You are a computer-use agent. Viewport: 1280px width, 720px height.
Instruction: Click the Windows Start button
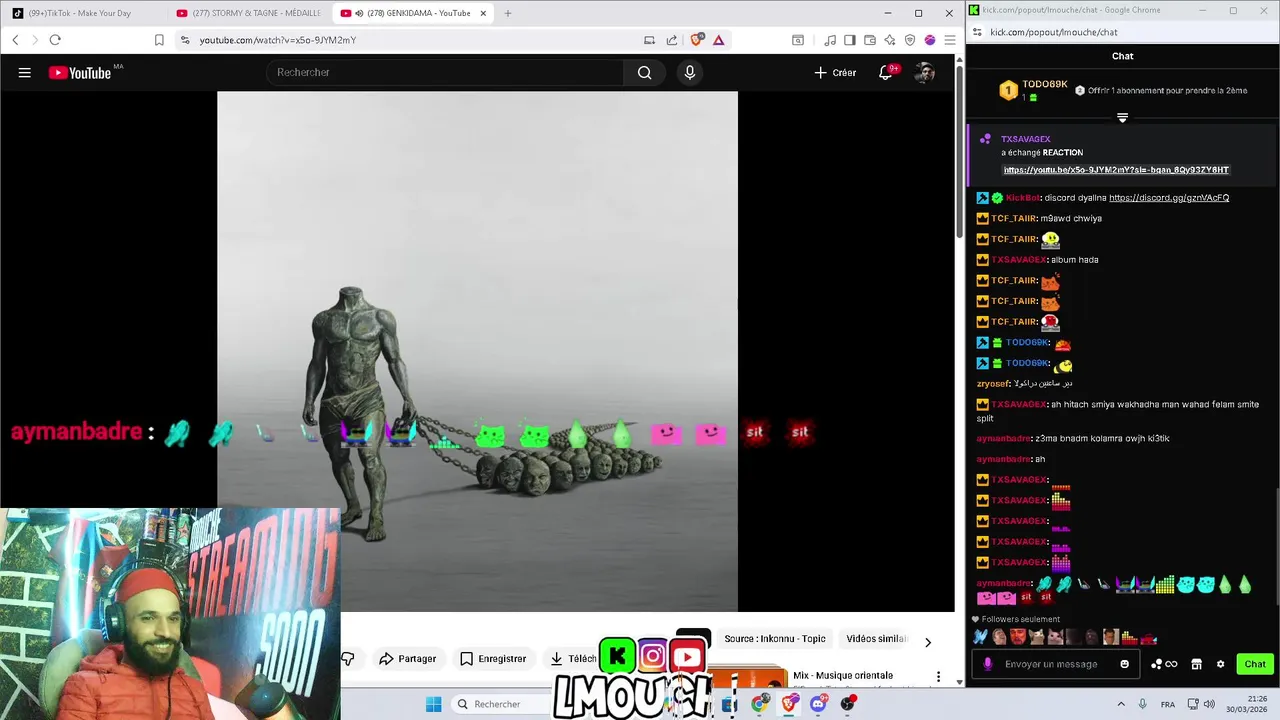click(433, 704)
